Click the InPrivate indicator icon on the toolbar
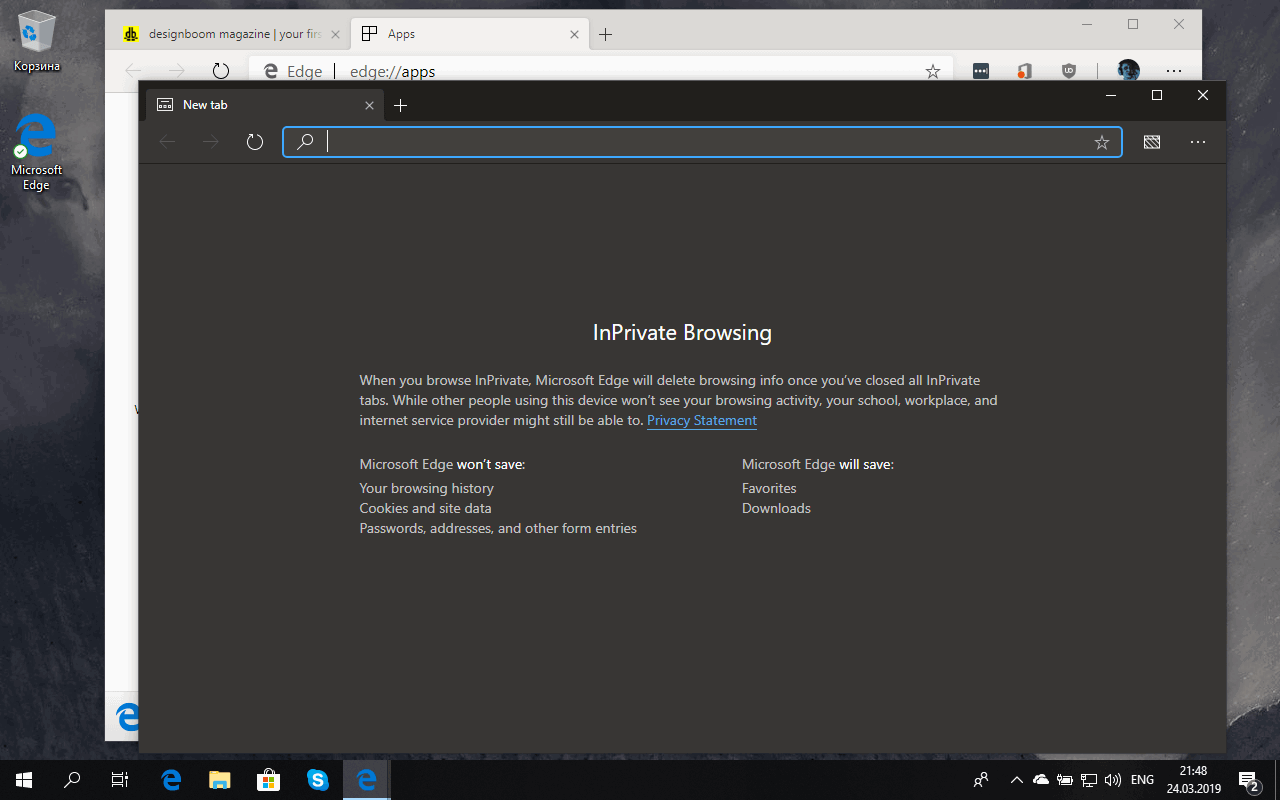 pos(1152,142)
